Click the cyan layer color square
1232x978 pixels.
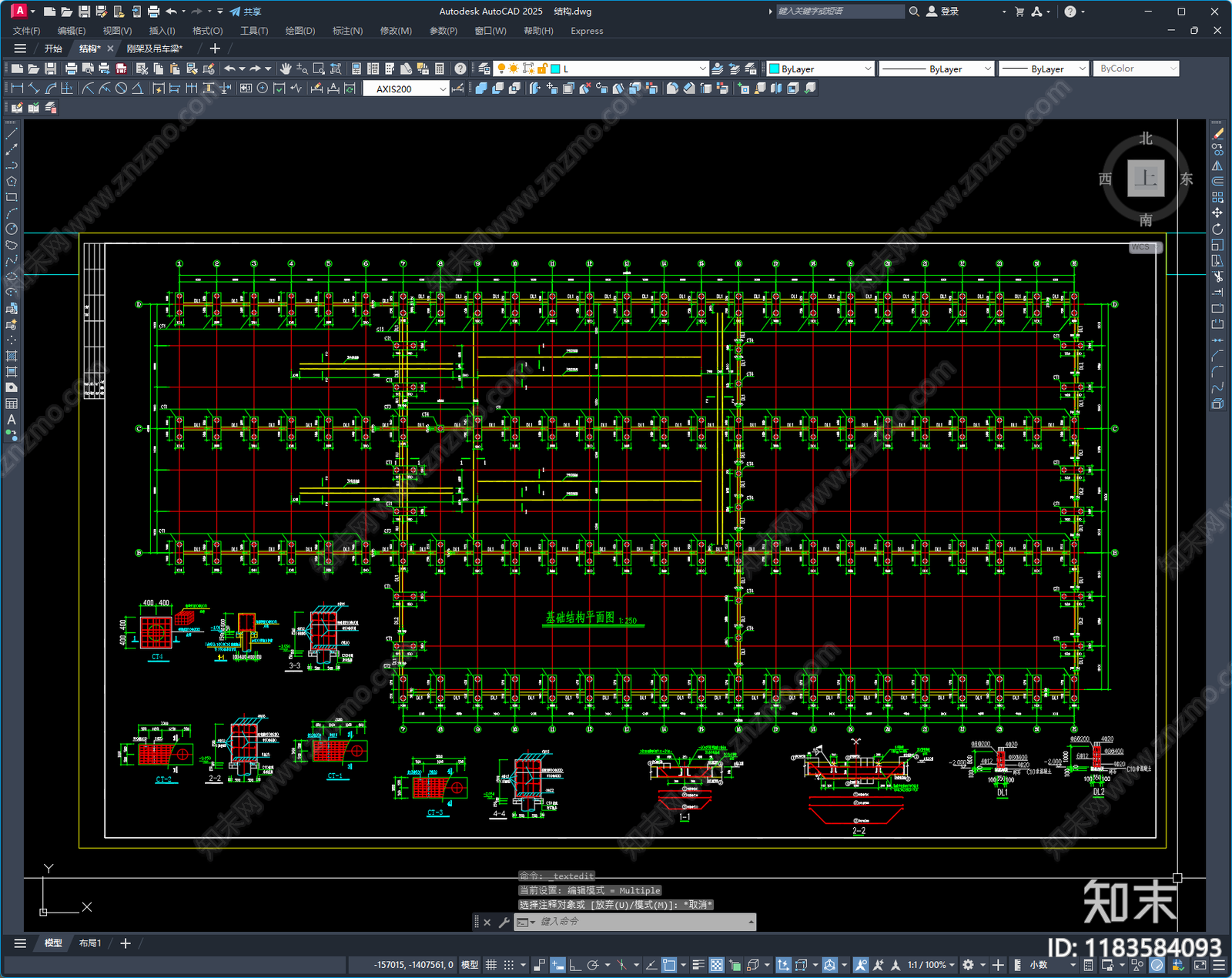click(554, 69)
